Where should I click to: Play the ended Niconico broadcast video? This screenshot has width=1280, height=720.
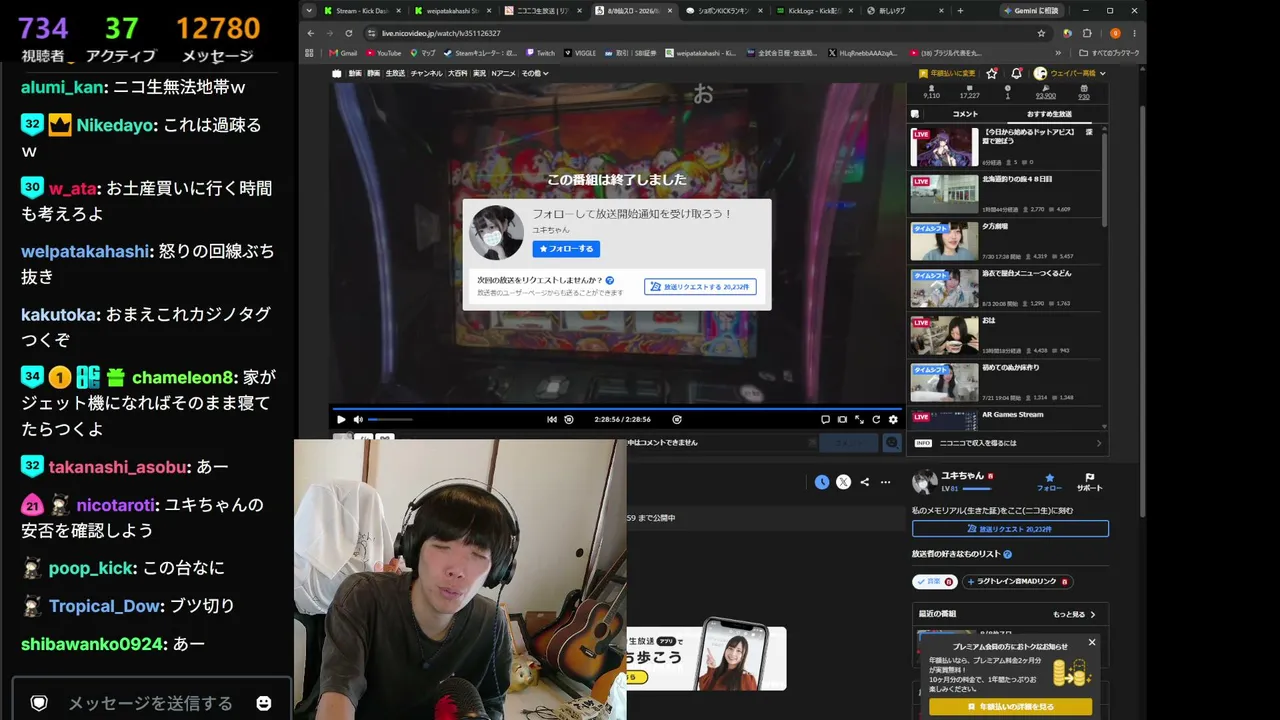click(341, 420)
